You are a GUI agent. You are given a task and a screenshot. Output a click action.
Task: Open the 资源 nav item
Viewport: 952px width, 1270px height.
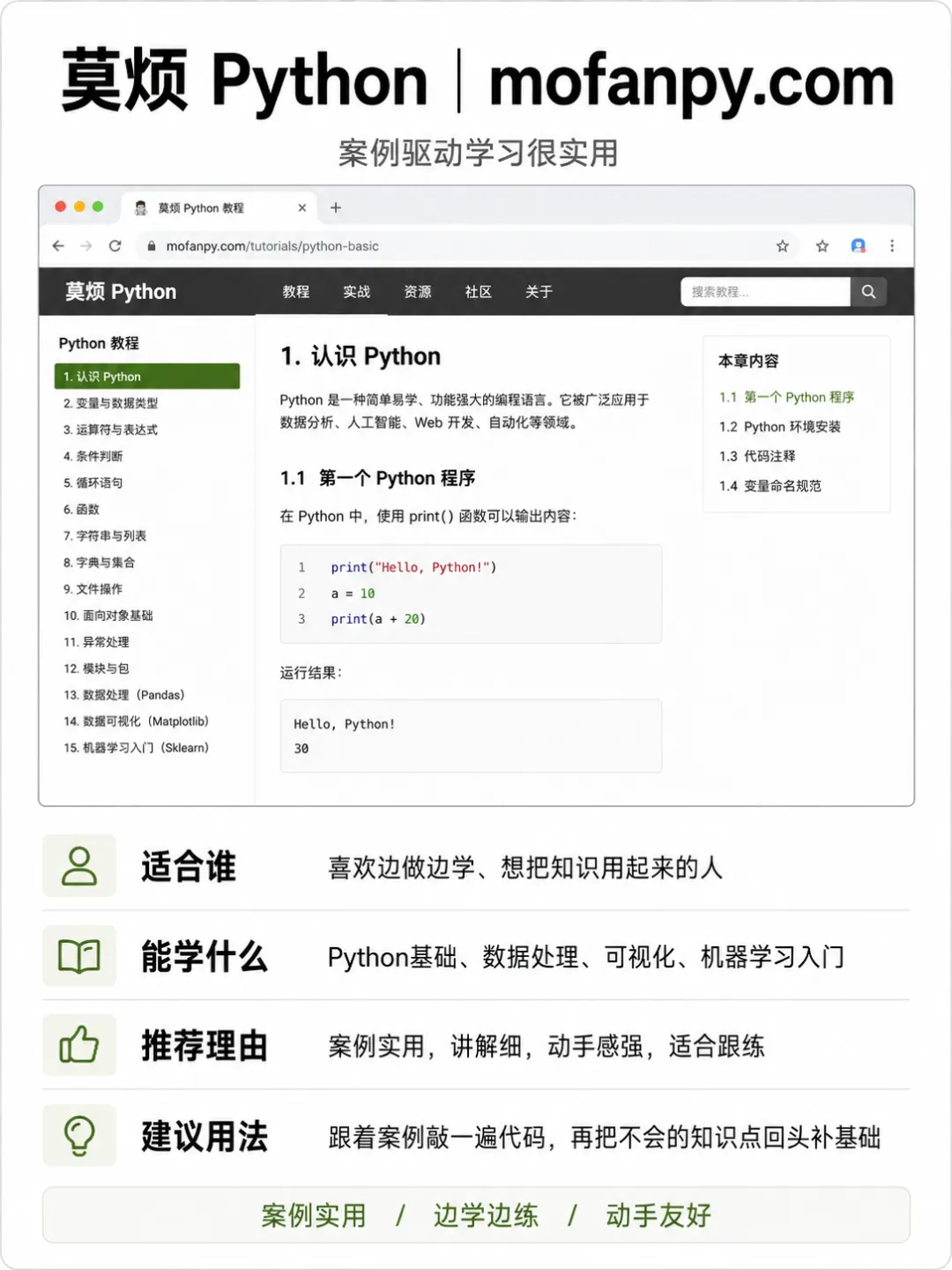418,292
